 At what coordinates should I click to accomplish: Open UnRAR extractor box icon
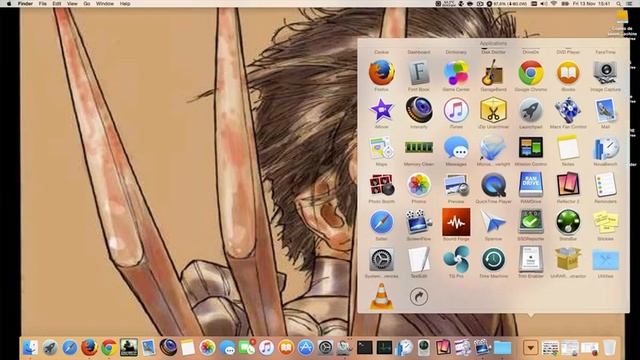click(x=568, y=260)
